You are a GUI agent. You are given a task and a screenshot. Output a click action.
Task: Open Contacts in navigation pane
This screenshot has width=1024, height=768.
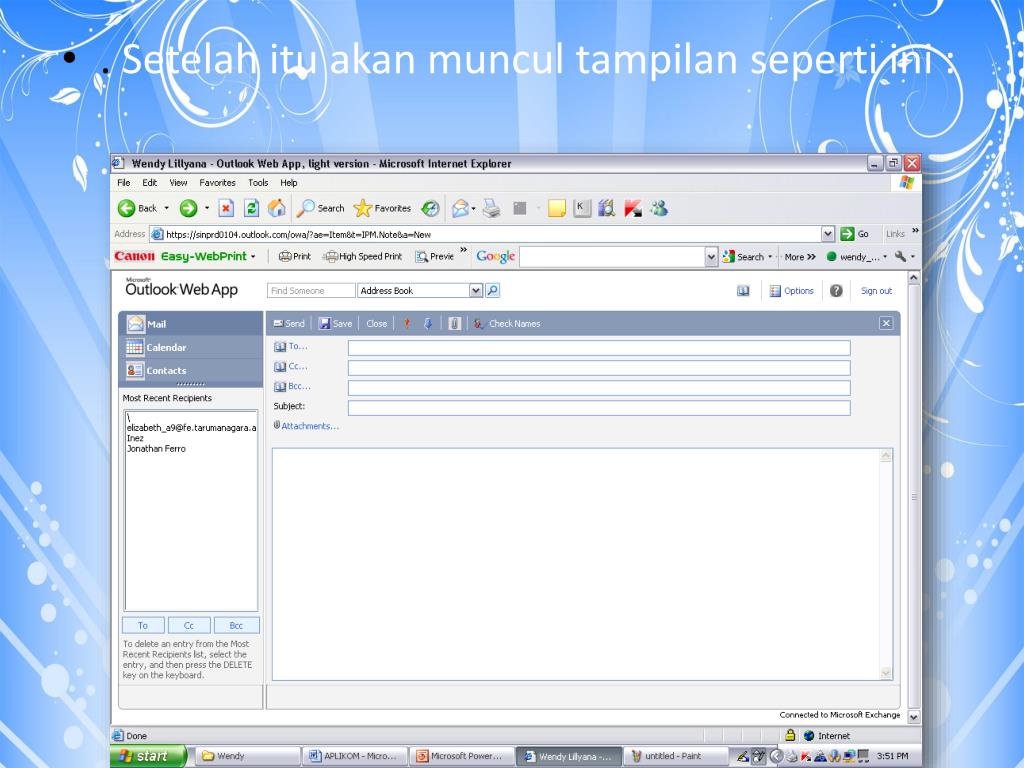tap(191, 370)
